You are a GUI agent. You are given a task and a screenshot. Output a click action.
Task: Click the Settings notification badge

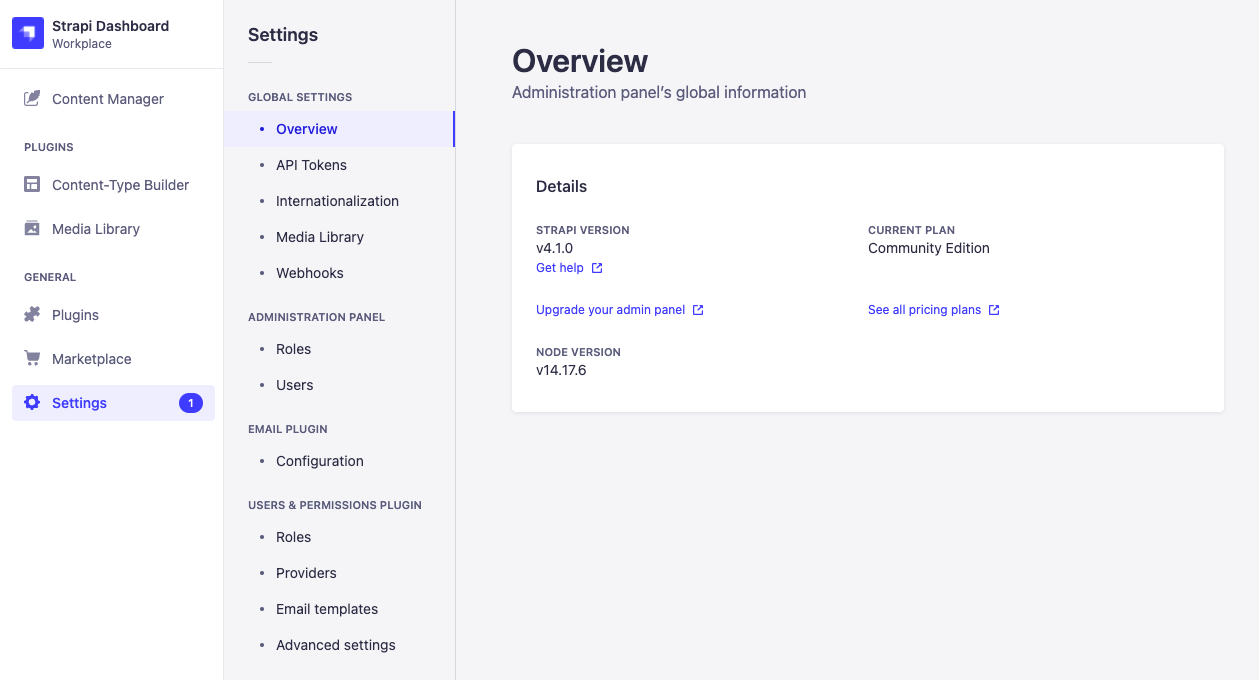point(191,403)
